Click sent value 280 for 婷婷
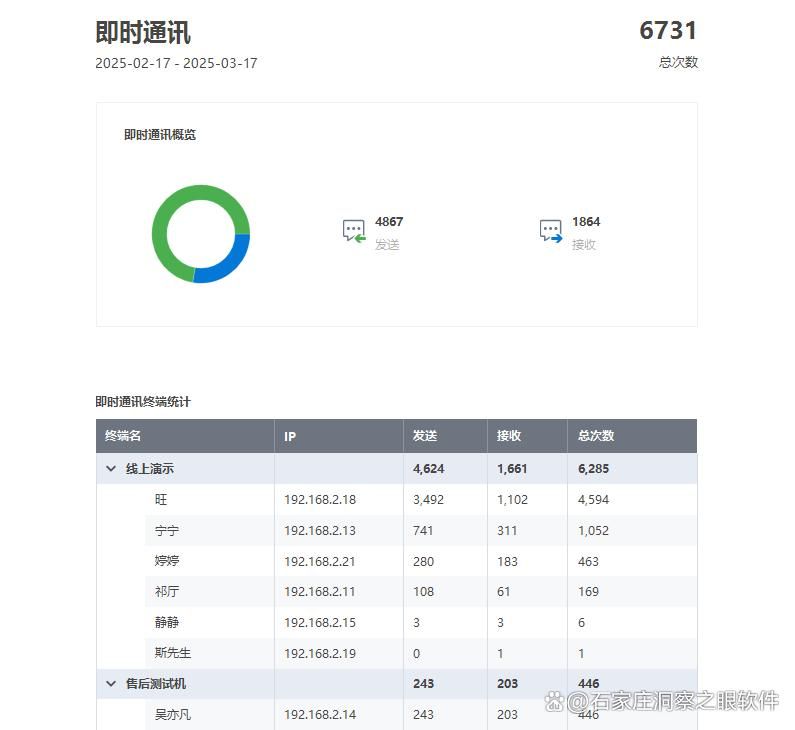The height and width of the screenshot is (730, 795). 423,562
